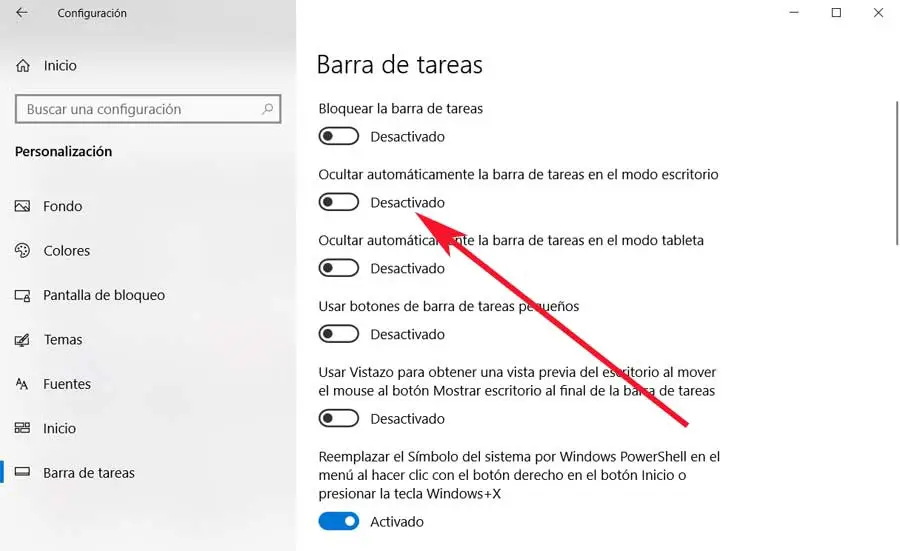Turn on small taskbar buttons switch
The height and width of the screenshot is (551, 900).
(339, 334)
